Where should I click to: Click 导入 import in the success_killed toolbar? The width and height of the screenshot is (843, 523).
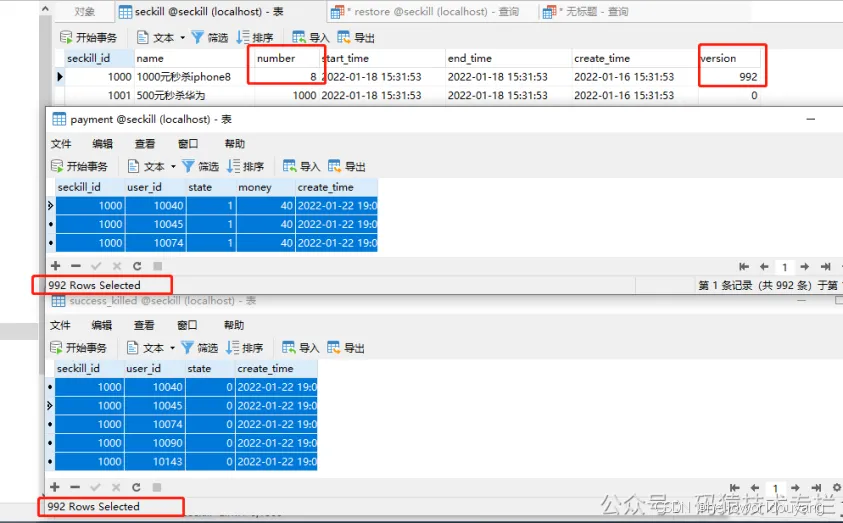pos(301,348)
